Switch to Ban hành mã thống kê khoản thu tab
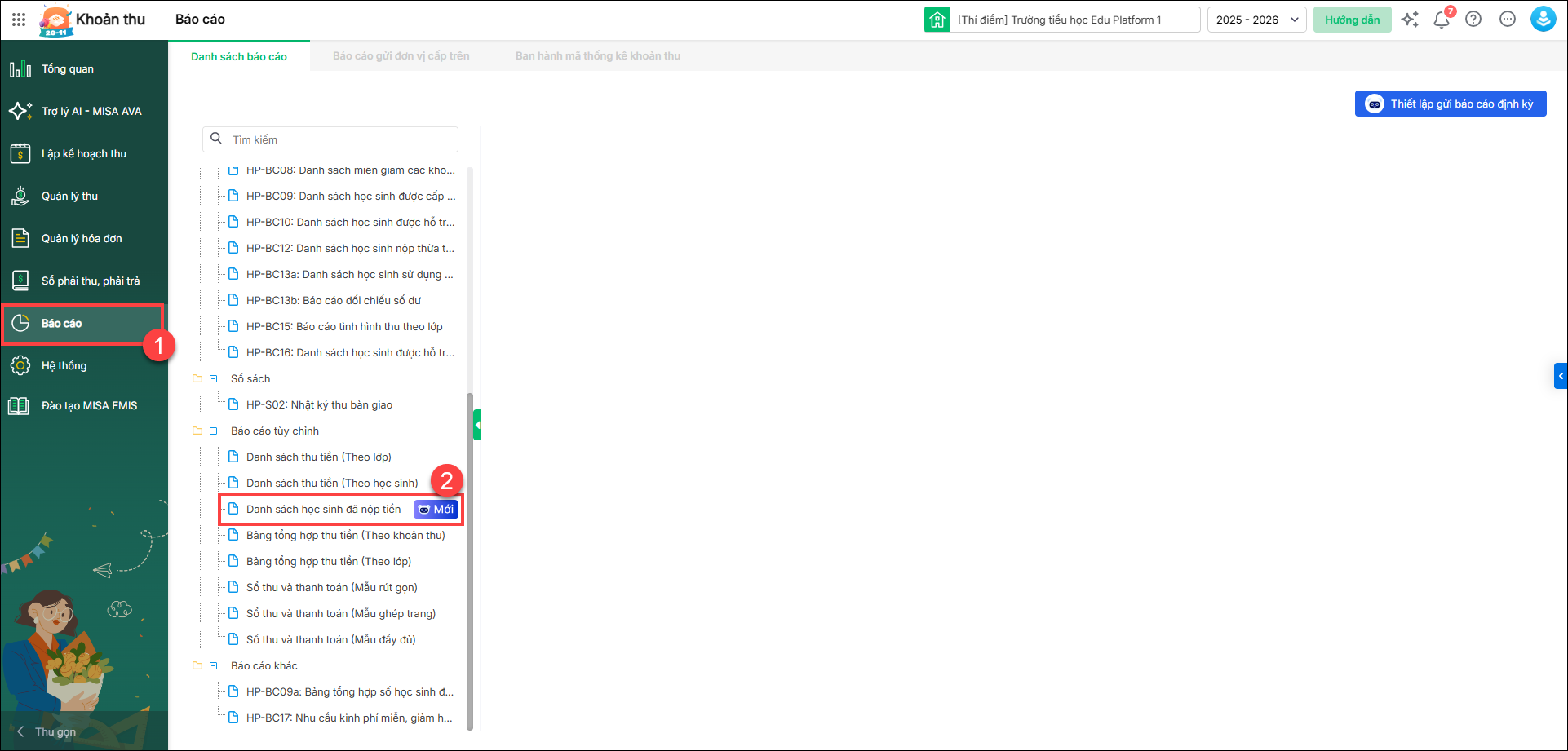This screenshot has width=1568, height=751. click(597, 56)
